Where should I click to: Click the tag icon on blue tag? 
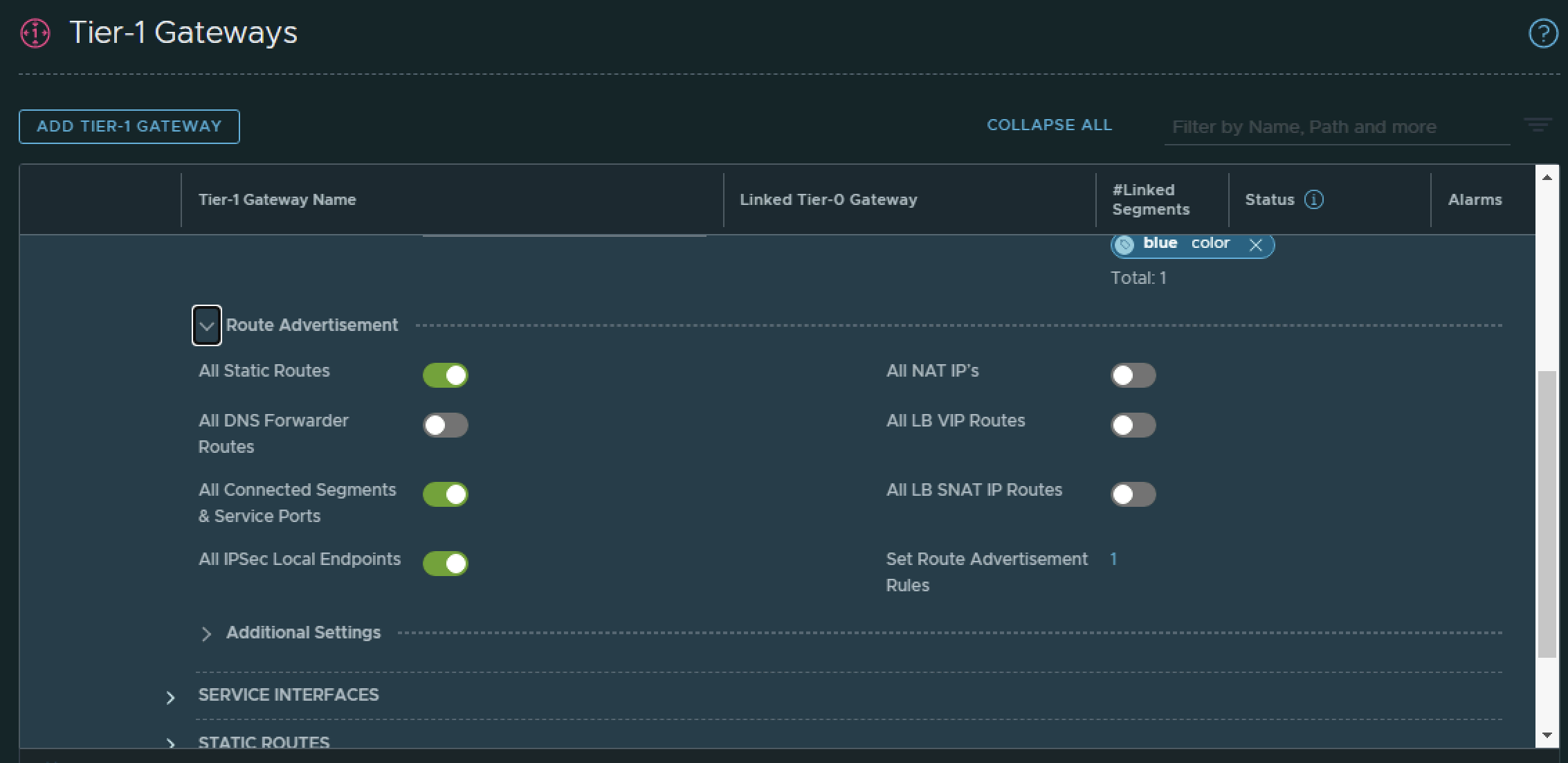[x=1125, y=244]
